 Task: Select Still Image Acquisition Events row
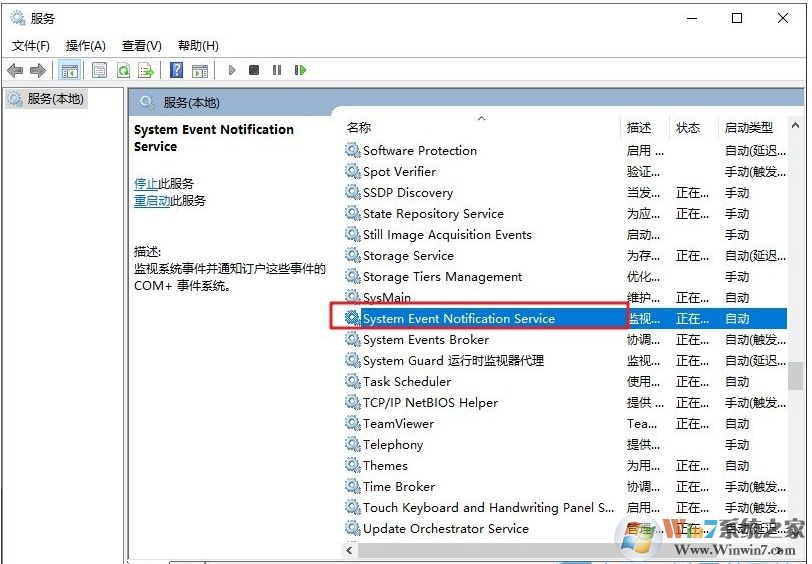[x=566, y=235]
